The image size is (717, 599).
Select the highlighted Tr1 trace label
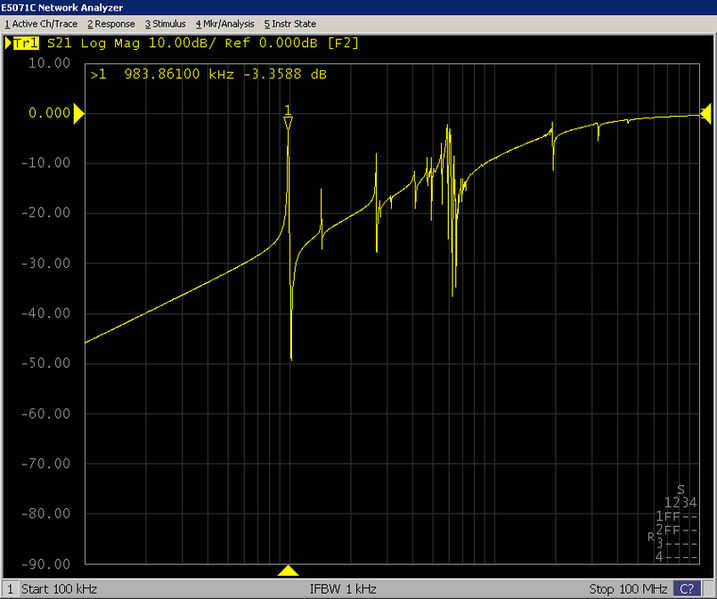(x=27, y=43)
